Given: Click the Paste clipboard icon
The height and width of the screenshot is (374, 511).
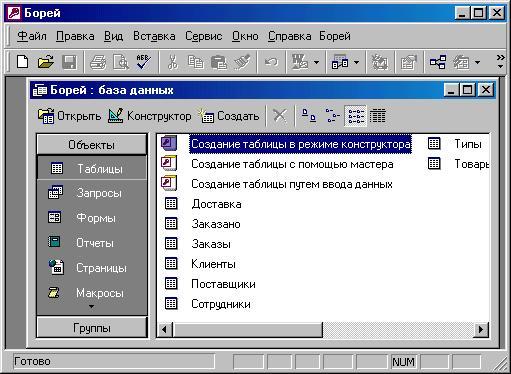Looking at the screenshot, I should [219, 62].
